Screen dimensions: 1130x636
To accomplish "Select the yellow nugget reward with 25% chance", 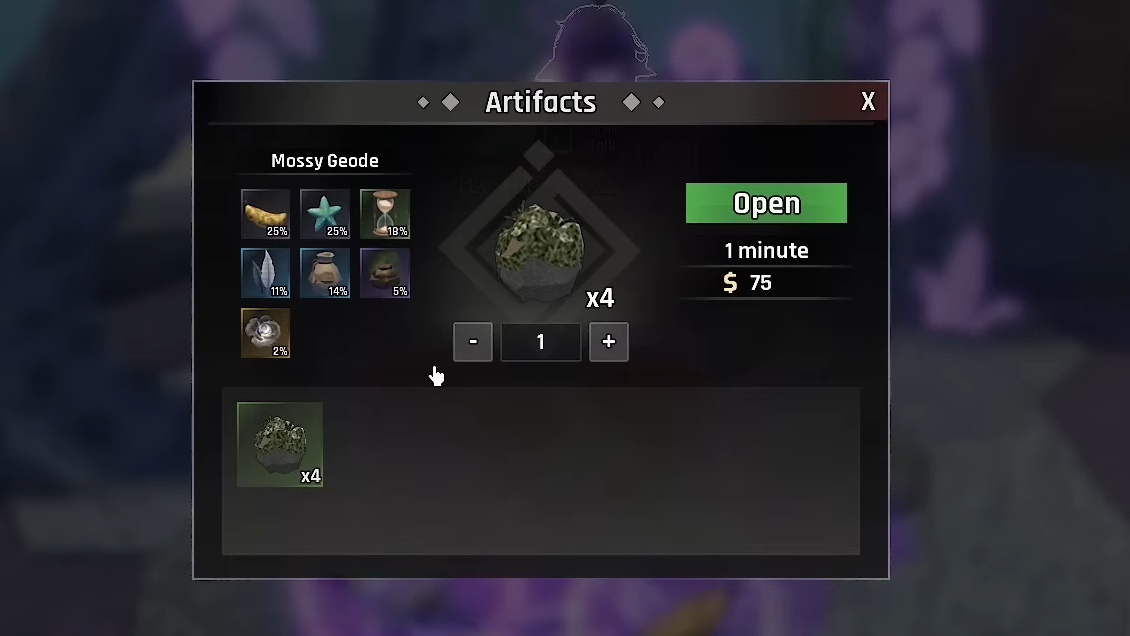I will [x=265, y=214].
